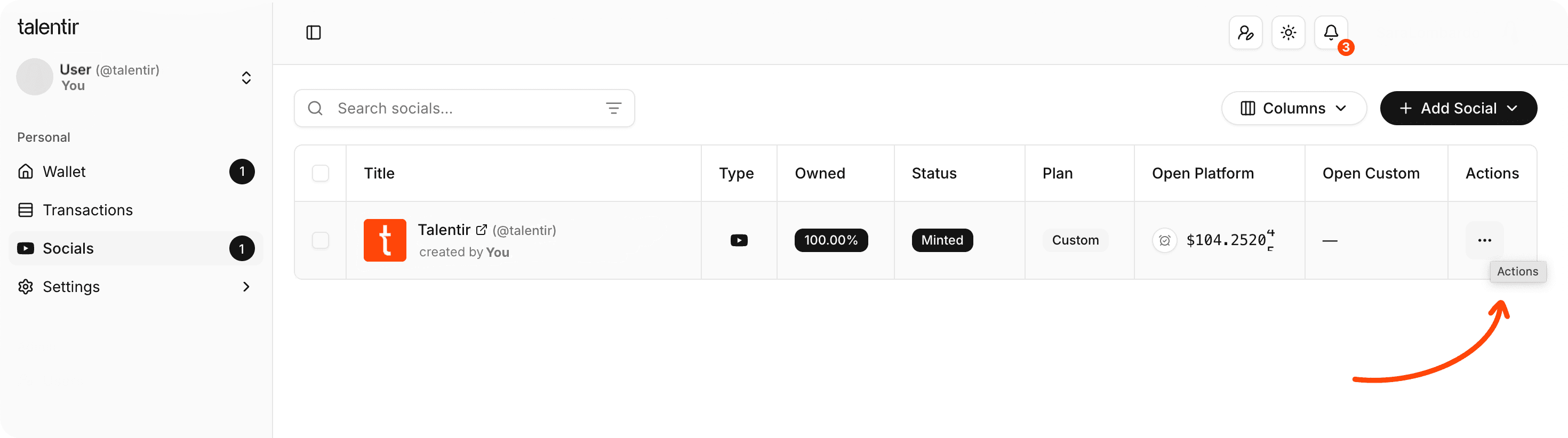Click the YouTube type icon in row

point(738,240)
